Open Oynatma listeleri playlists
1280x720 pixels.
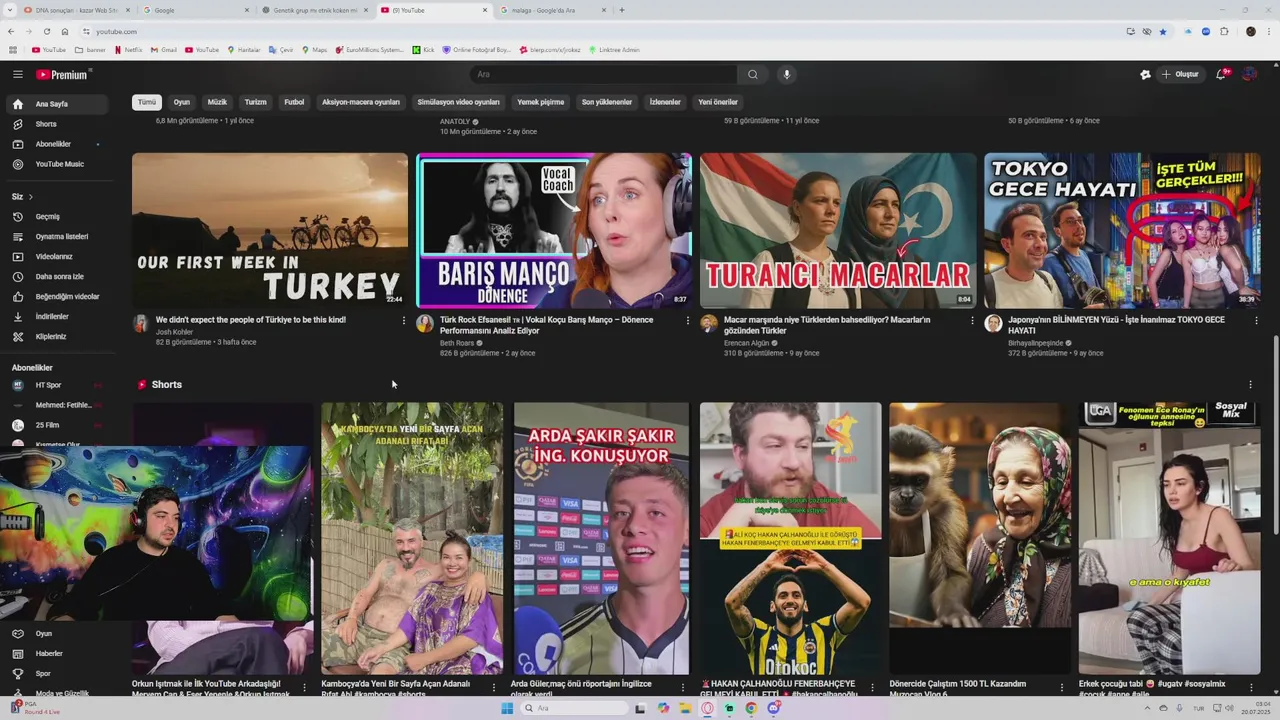[60, 236]
